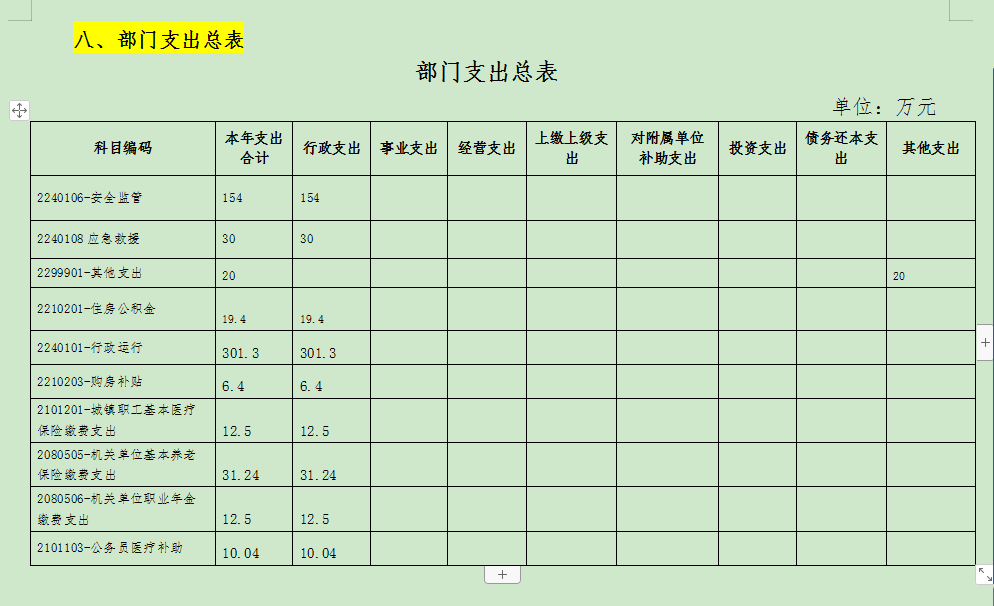Click the table move handle icon
994x606 pixels.
(19, 111)
